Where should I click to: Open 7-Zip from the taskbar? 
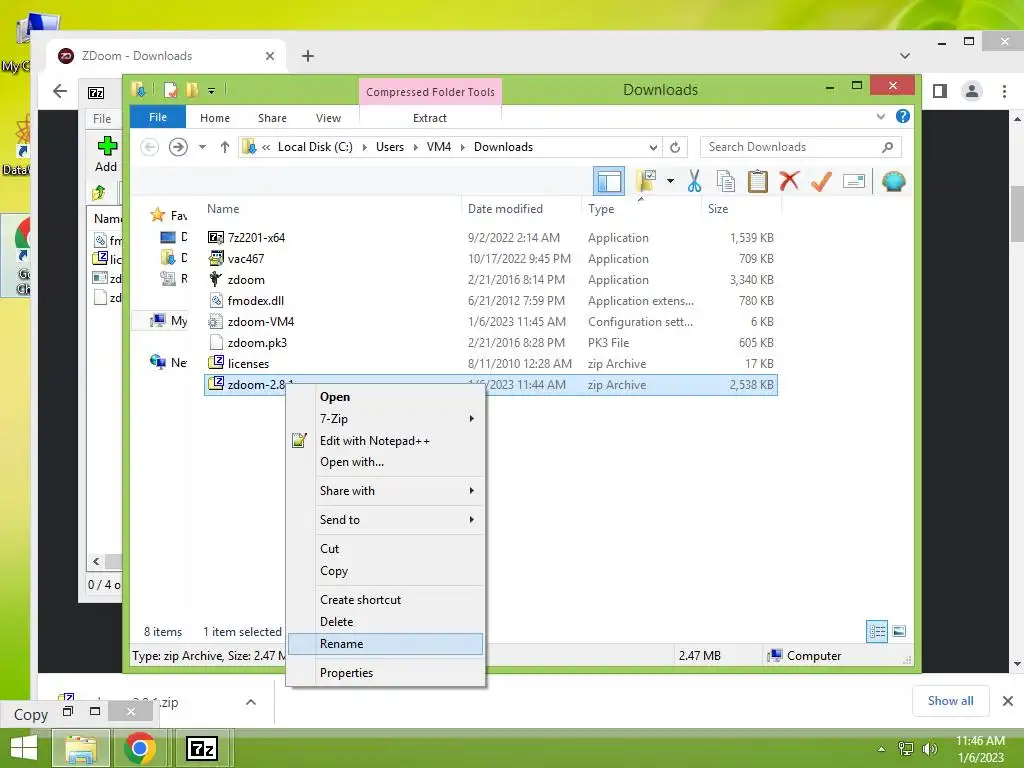point(201,748)
